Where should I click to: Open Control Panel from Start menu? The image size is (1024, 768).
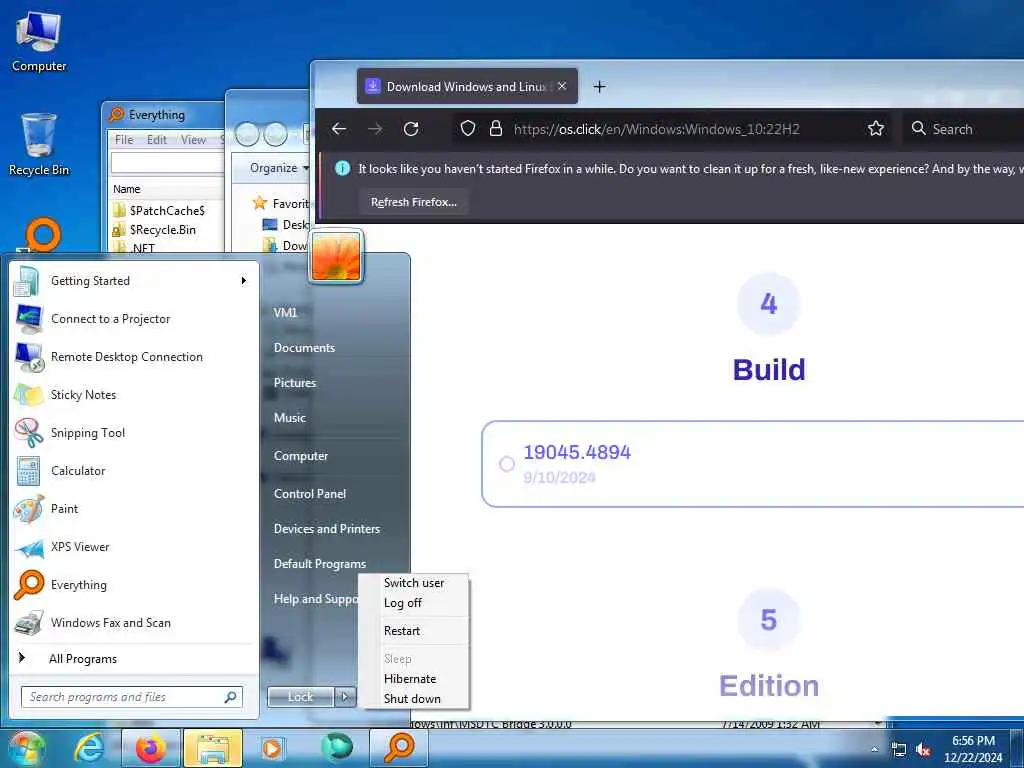coord(310,494)
